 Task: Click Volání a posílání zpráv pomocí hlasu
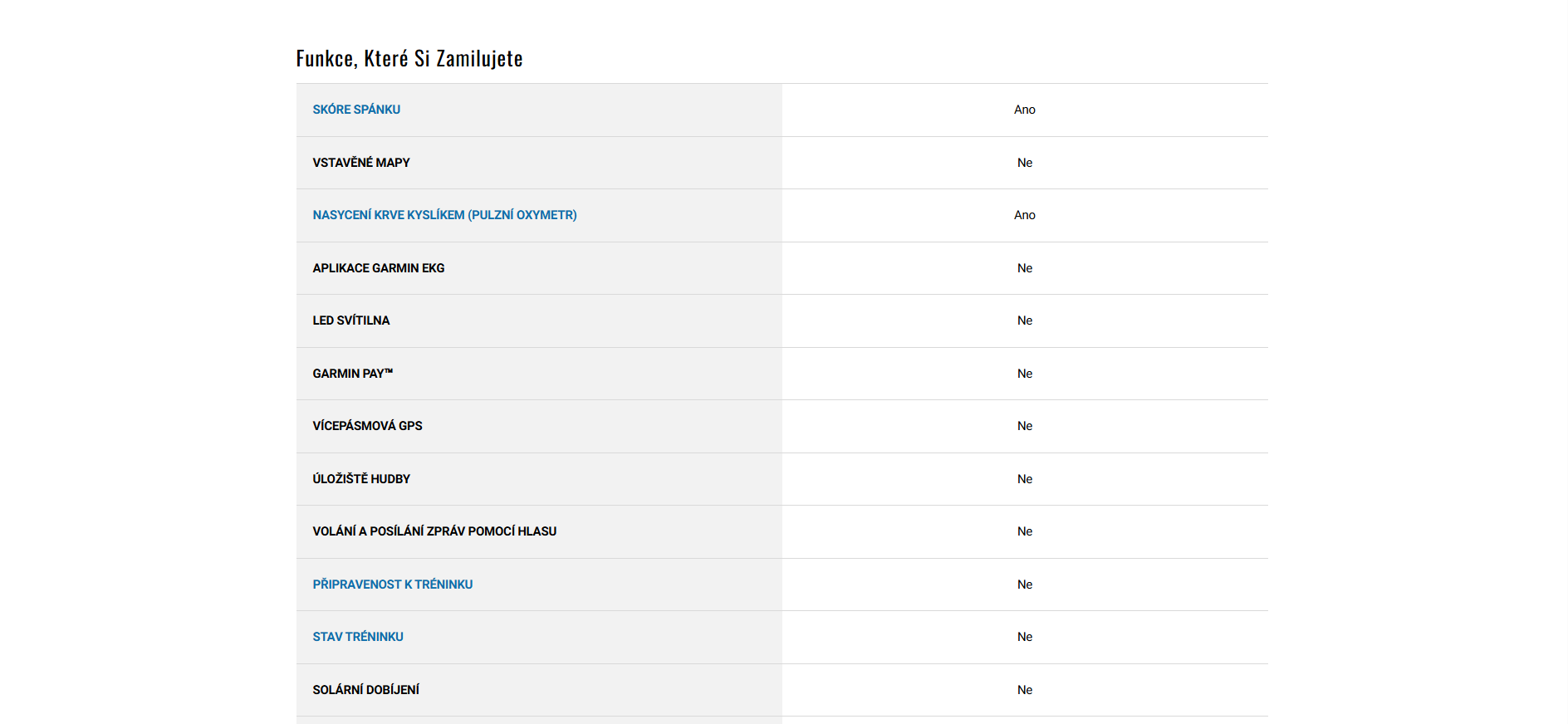click(x=434, y=531)
